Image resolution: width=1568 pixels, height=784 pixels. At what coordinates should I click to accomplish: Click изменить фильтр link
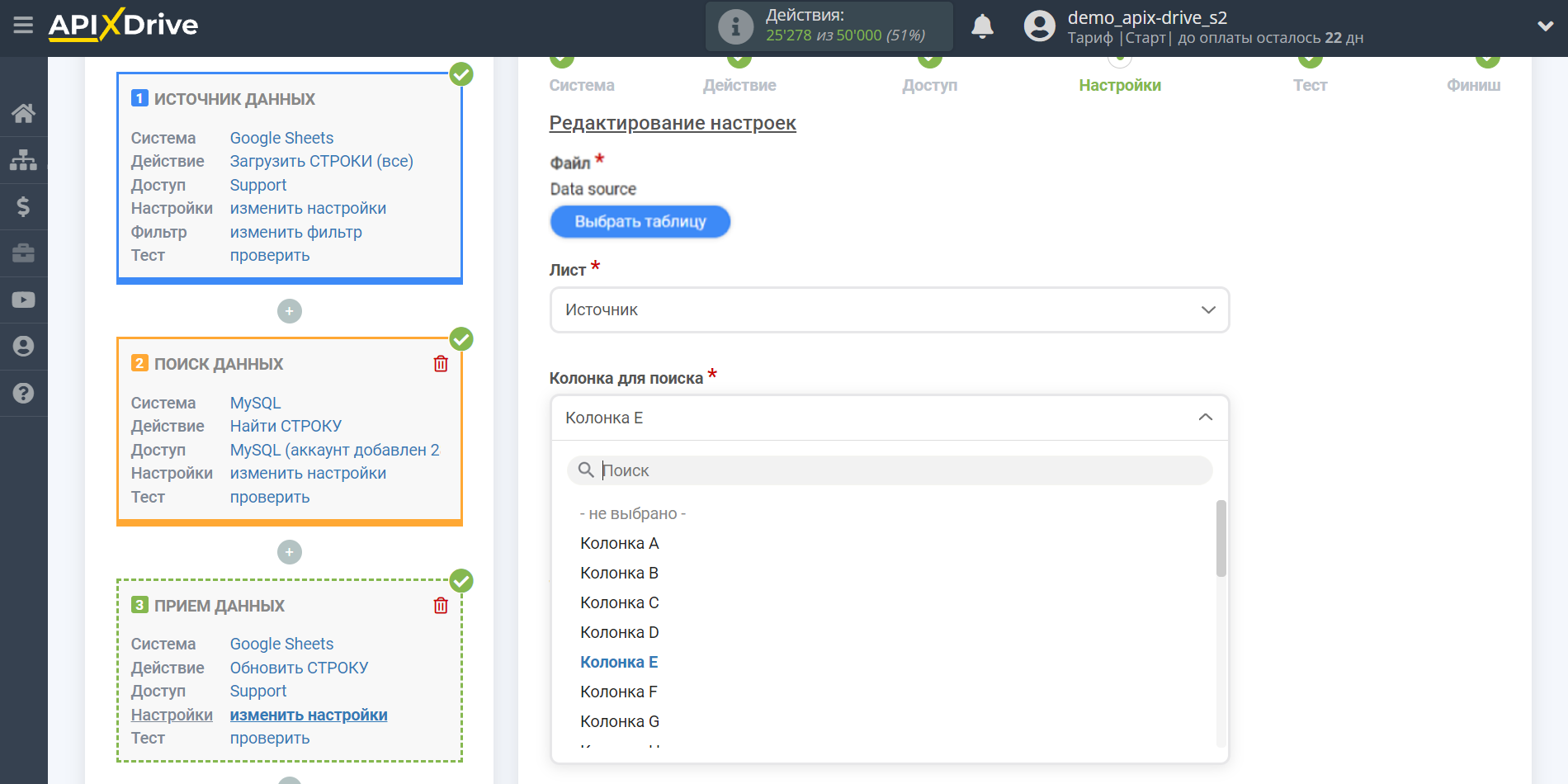coord(295,232)
